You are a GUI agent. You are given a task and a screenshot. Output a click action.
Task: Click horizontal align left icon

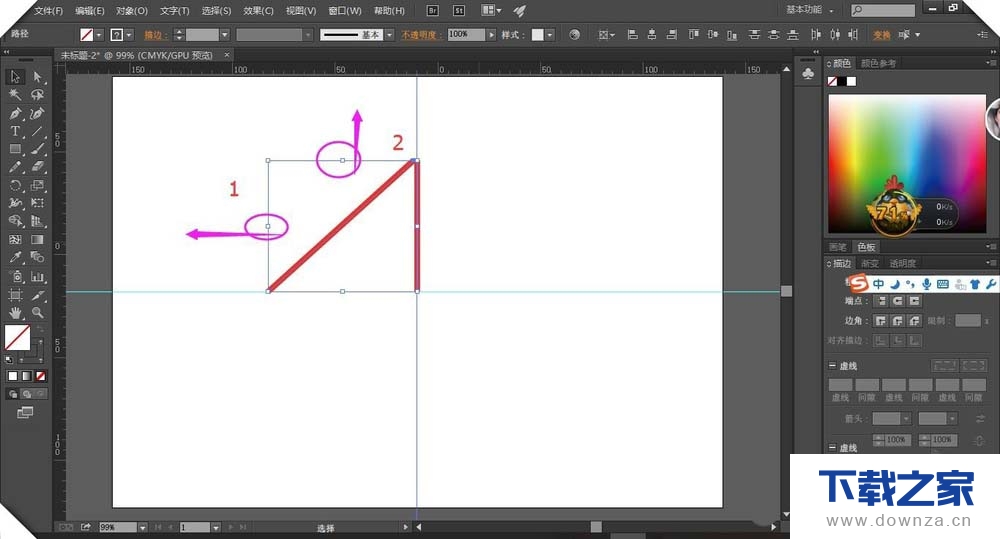pos(633,34)
